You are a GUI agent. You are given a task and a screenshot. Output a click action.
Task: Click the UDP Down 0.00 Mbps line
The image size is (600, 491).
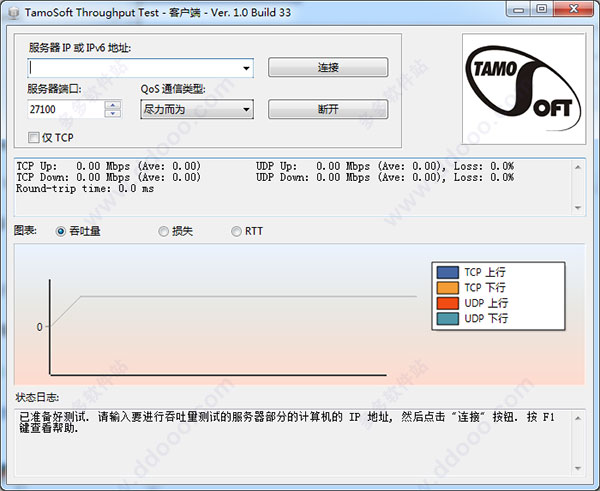[385, 177]
